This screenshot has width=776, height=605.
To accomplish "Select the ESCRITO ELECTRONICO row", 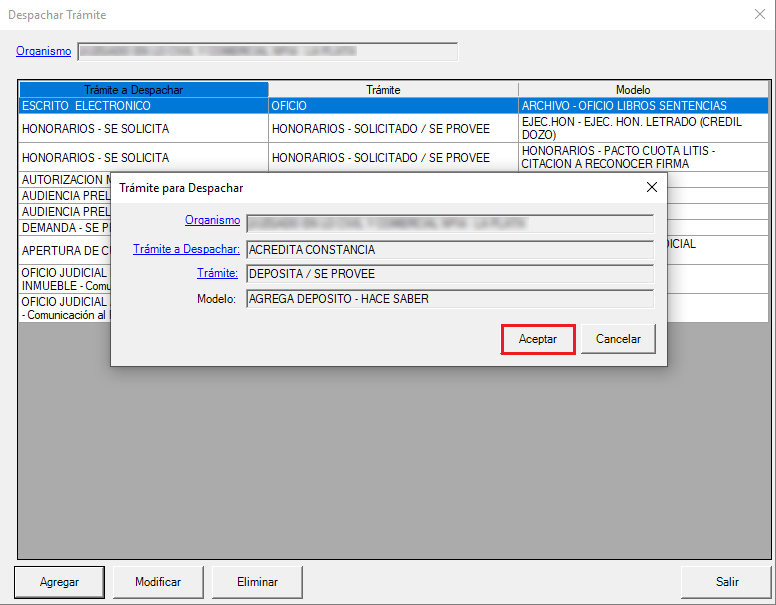I will [143, 105].
